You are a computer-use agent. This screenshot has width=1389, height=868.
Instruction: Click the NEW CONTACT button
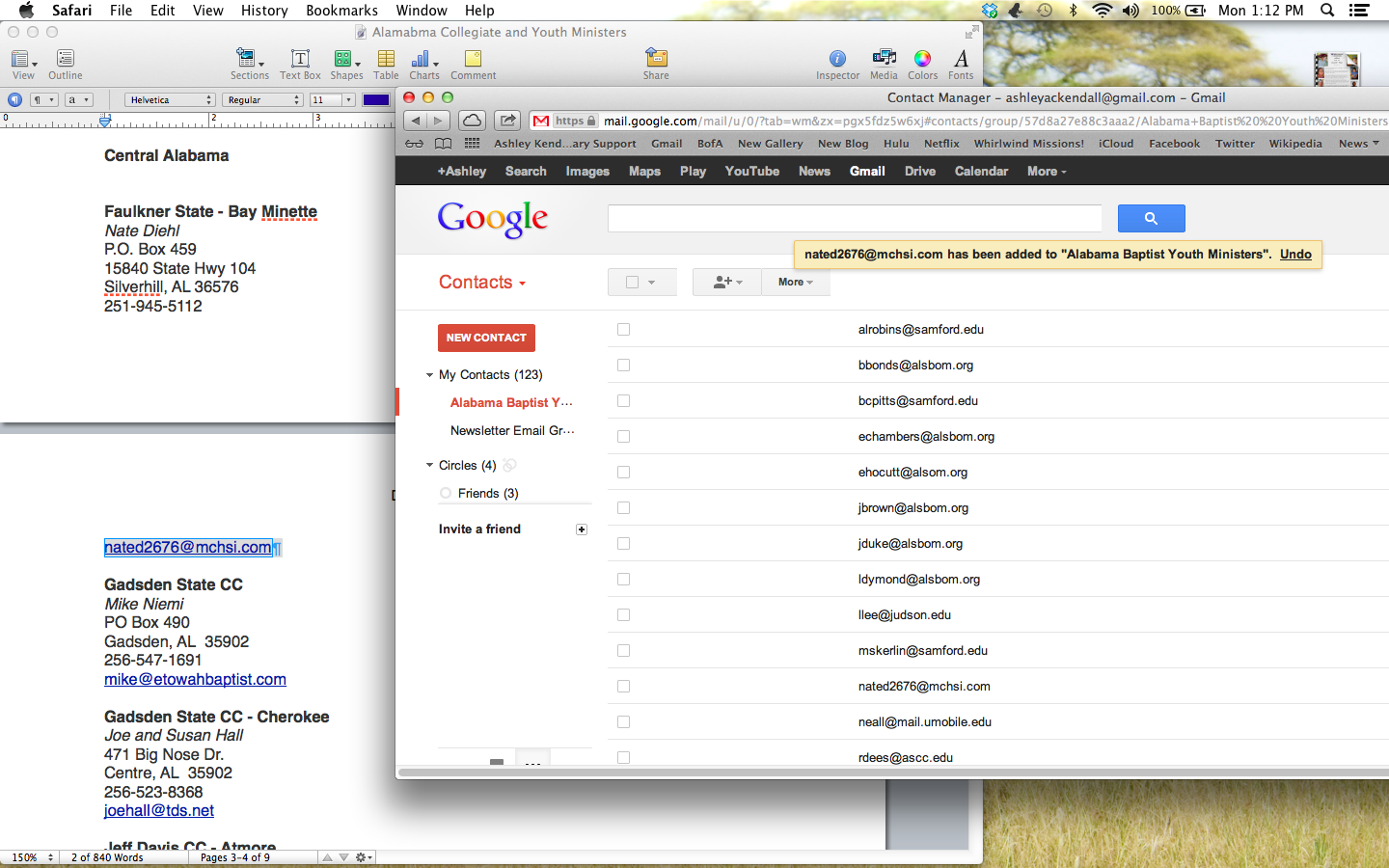[x=486, y=338]
